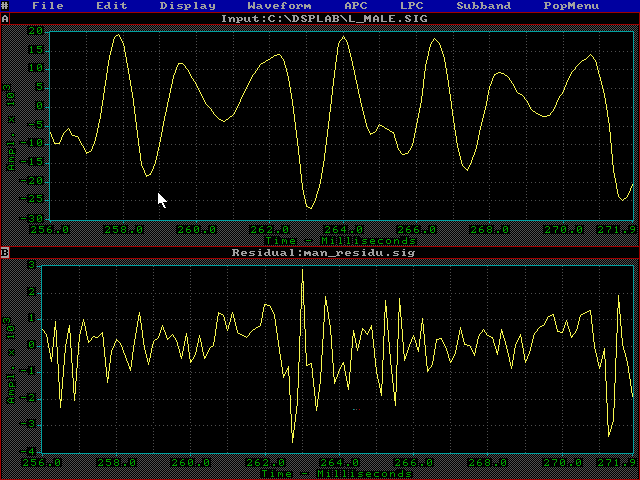Open the Waveform menu
This screenshot has height=480, width=640.
pos(280,6)
